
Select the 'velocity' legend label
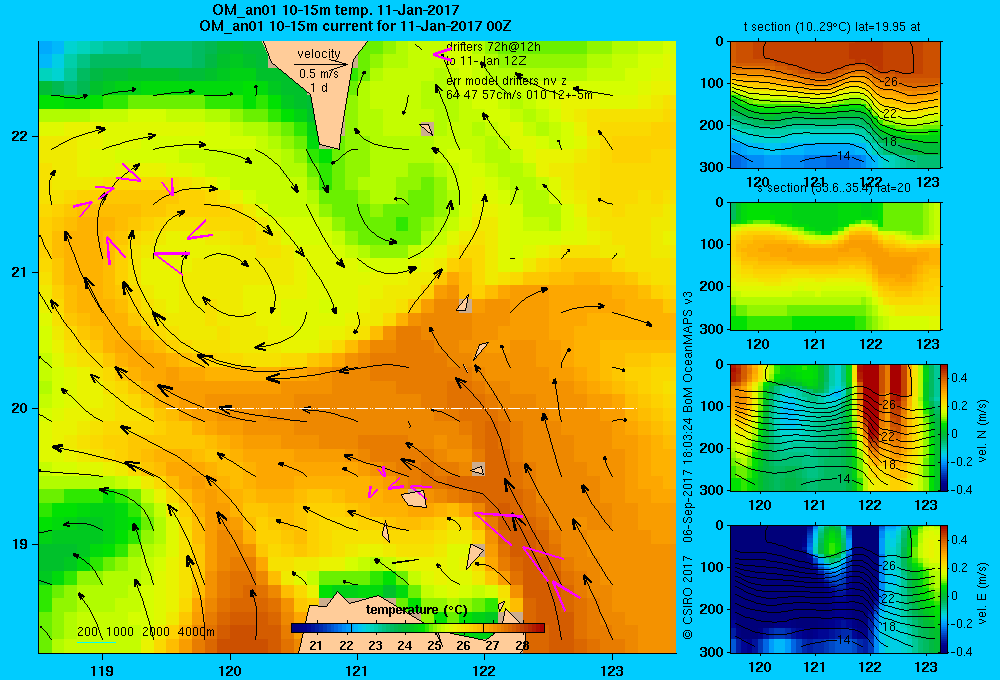pos(319,54)
